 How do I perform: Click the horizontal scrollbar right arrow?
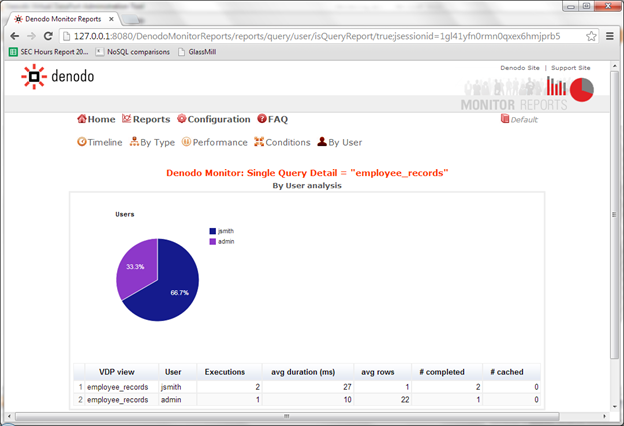tap(604, 416)
